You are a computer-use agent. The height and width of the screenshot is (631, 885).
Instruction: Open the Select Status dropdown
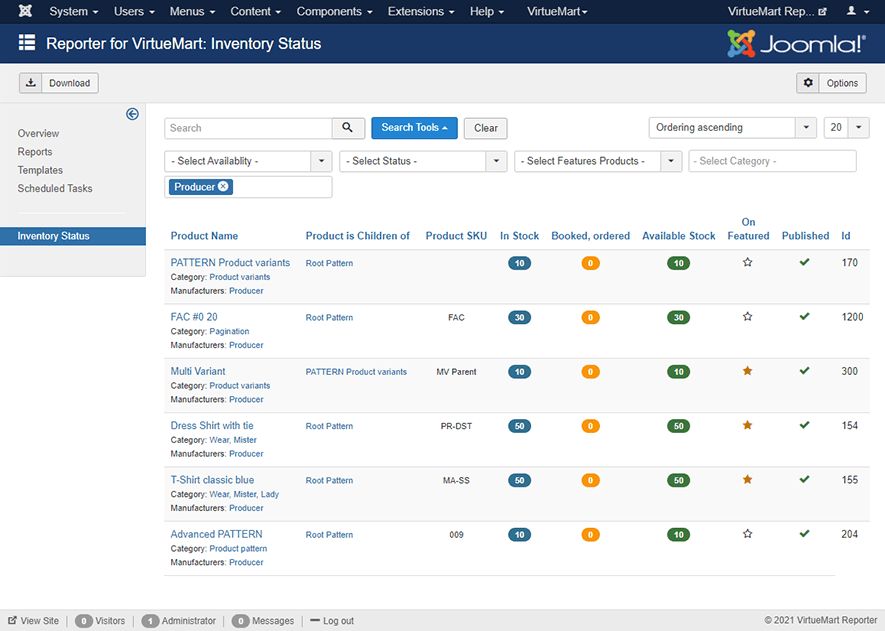tap(423, 161)
